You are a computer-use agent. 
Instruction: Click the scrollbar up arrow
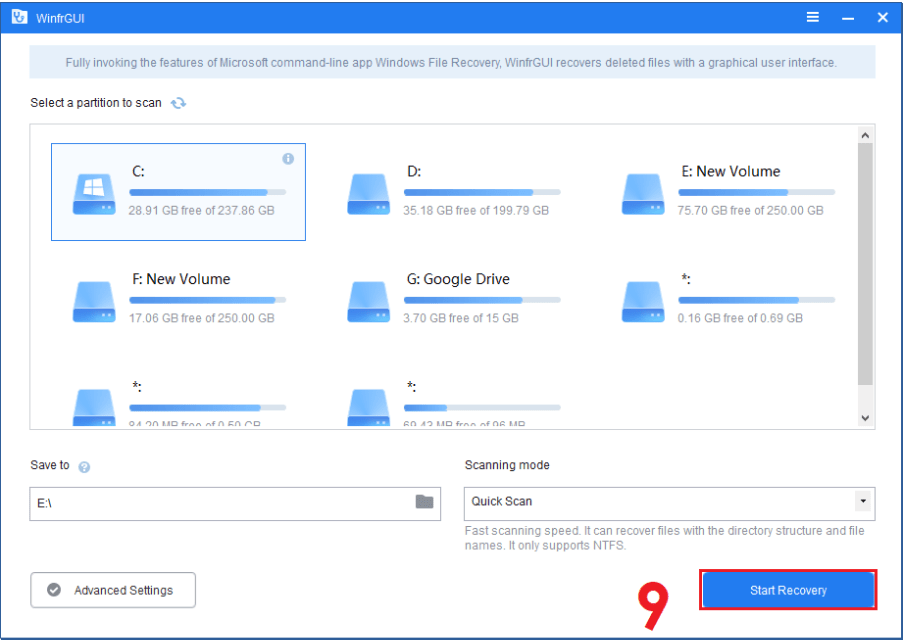866,134
